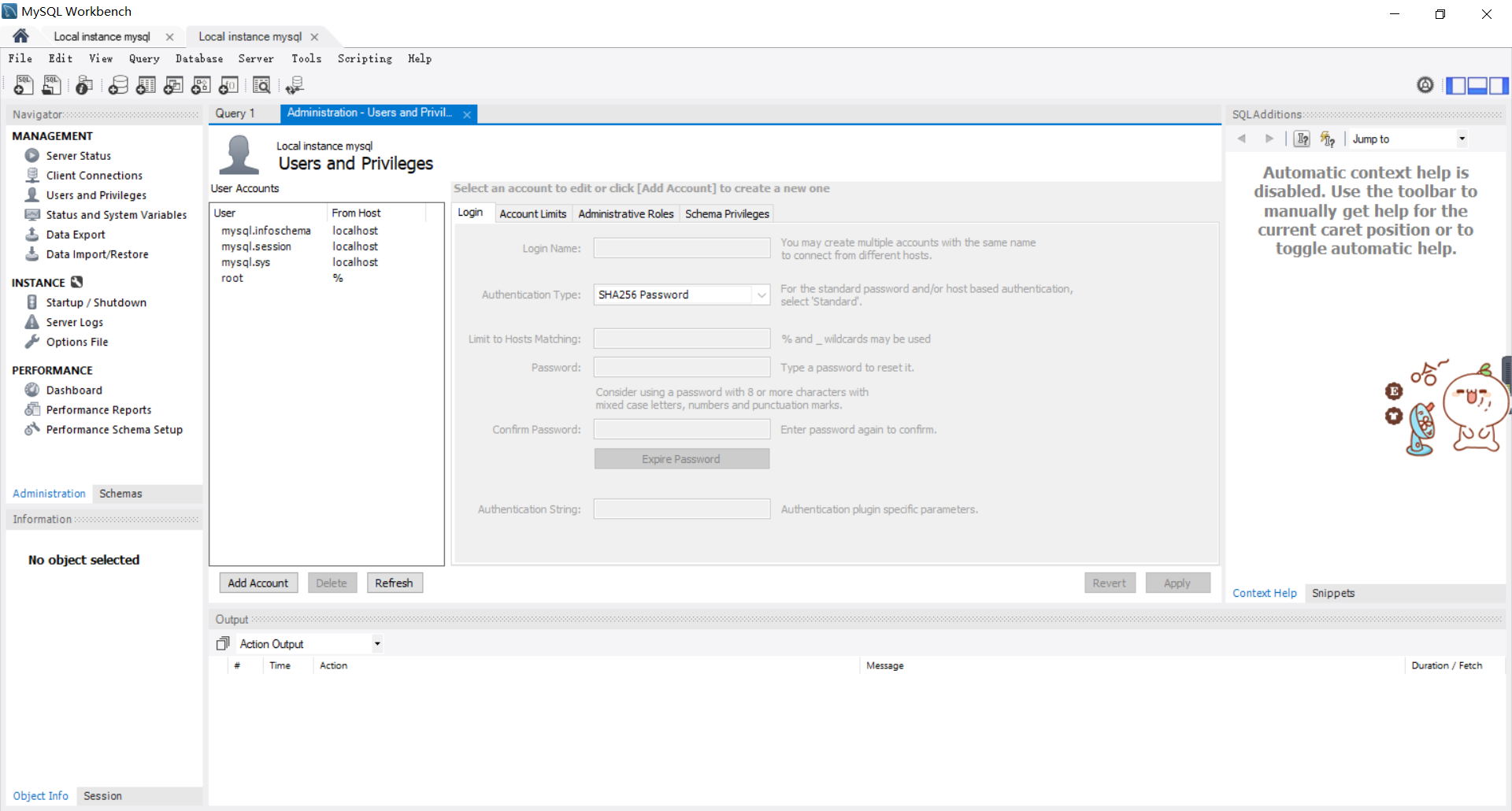Toggle the right sidebar panel visibility
Screen dimensions: 1512x811
pos(1499,85)
